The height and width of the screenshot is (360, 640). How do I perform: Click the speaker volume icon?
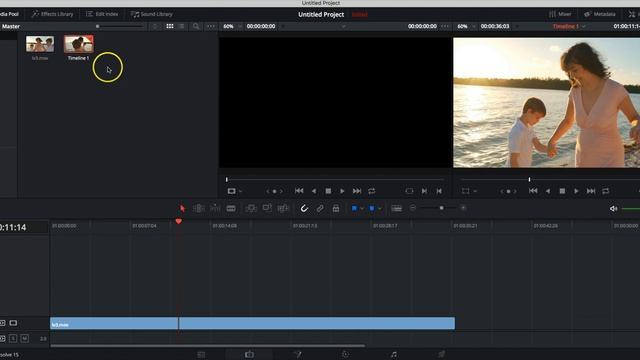coord(613,209)
